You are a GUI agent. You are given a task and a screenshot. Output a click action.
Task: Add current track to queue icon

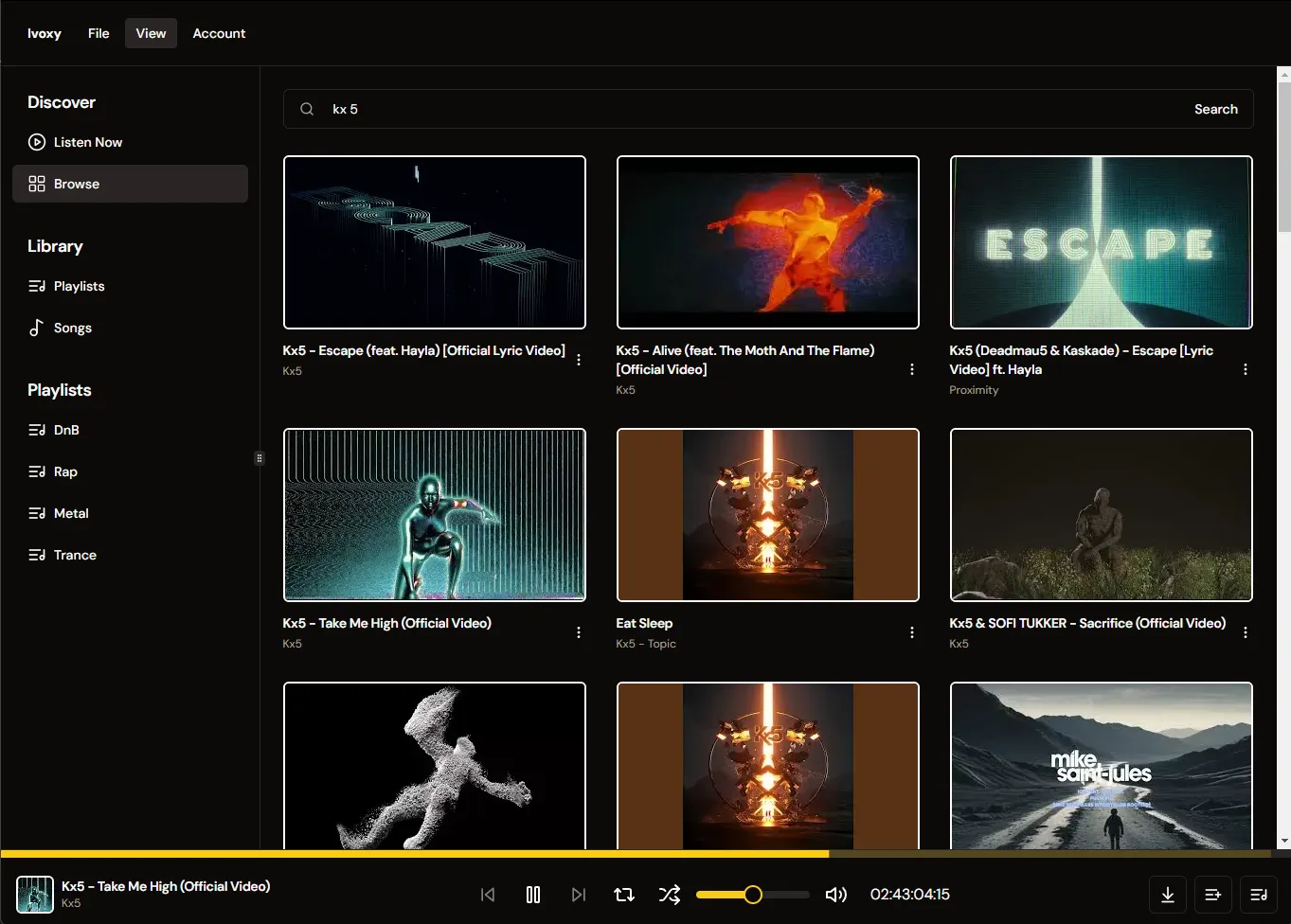(1213, 895)
